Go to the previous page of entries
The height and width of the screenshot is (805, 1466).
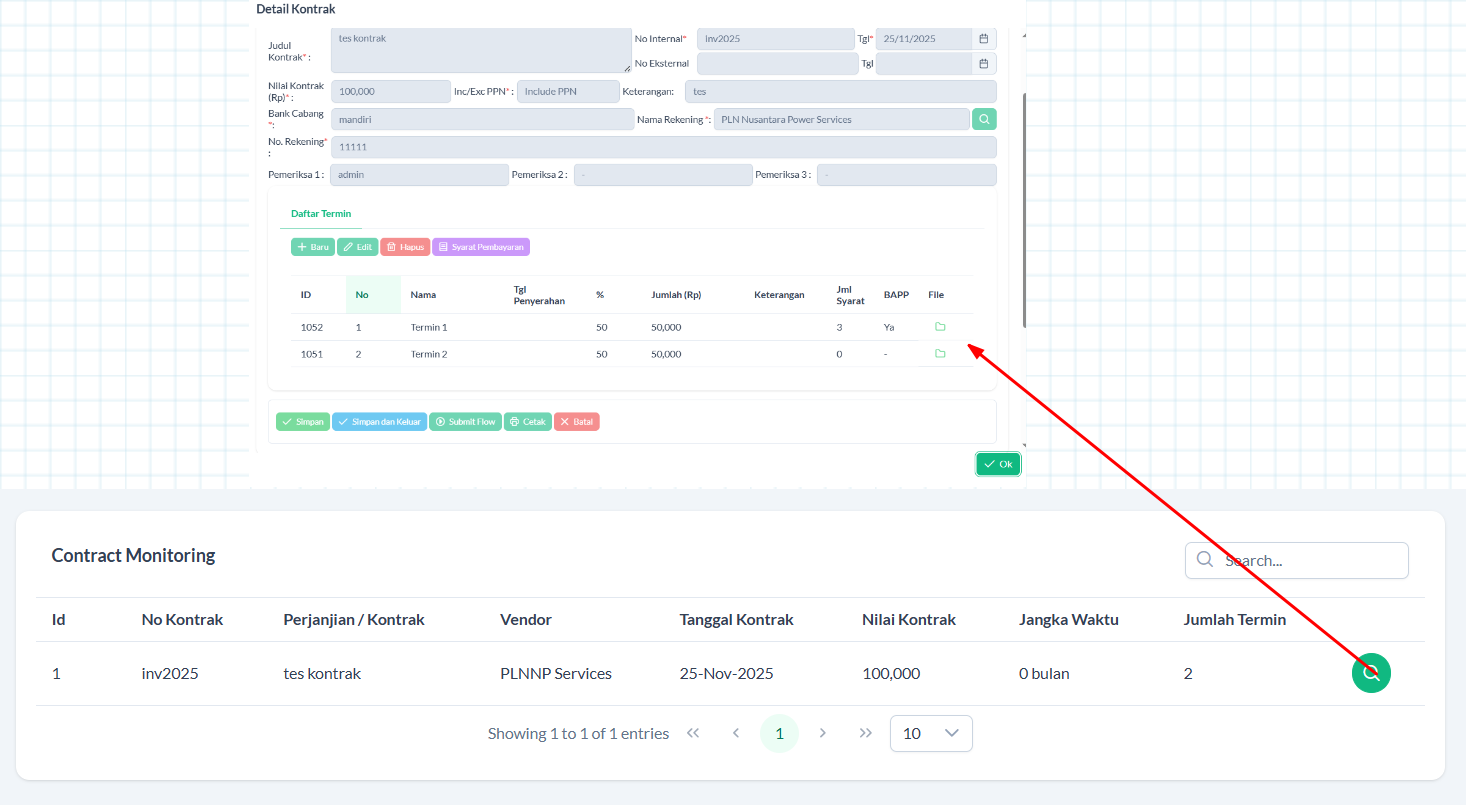coord(736,733)
